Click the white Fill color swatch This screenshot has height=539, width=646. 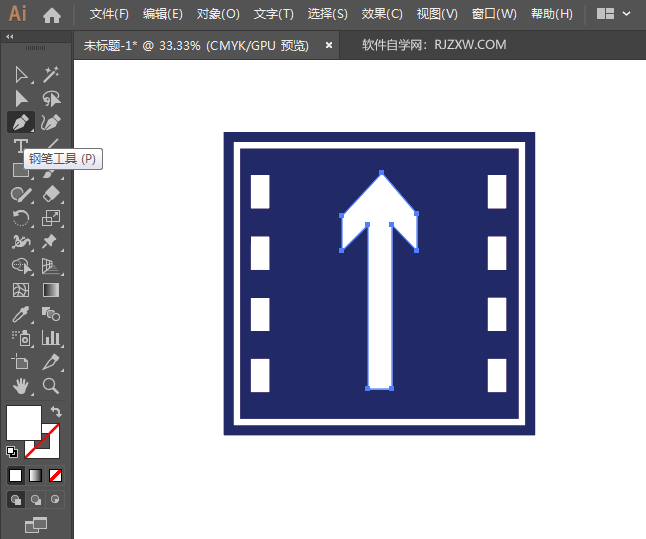click(24, 423)
